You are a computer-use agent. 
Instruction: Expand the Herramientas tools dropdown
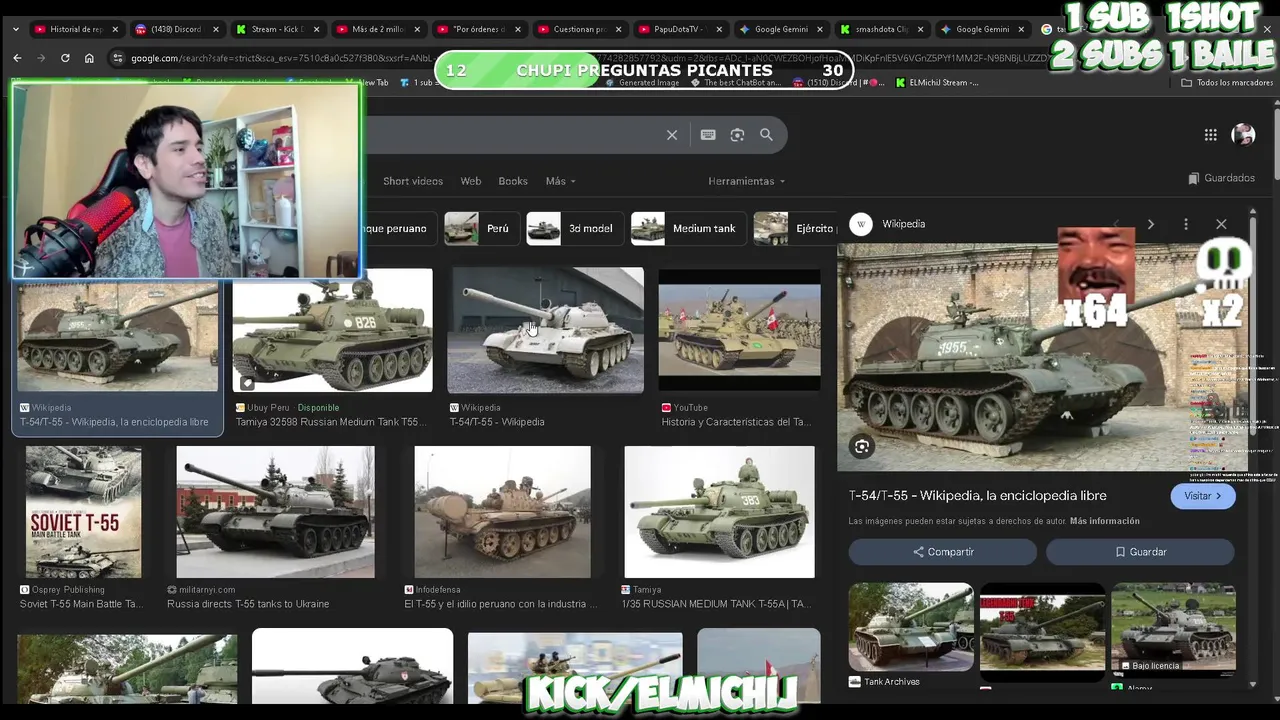tap(746, 181)
